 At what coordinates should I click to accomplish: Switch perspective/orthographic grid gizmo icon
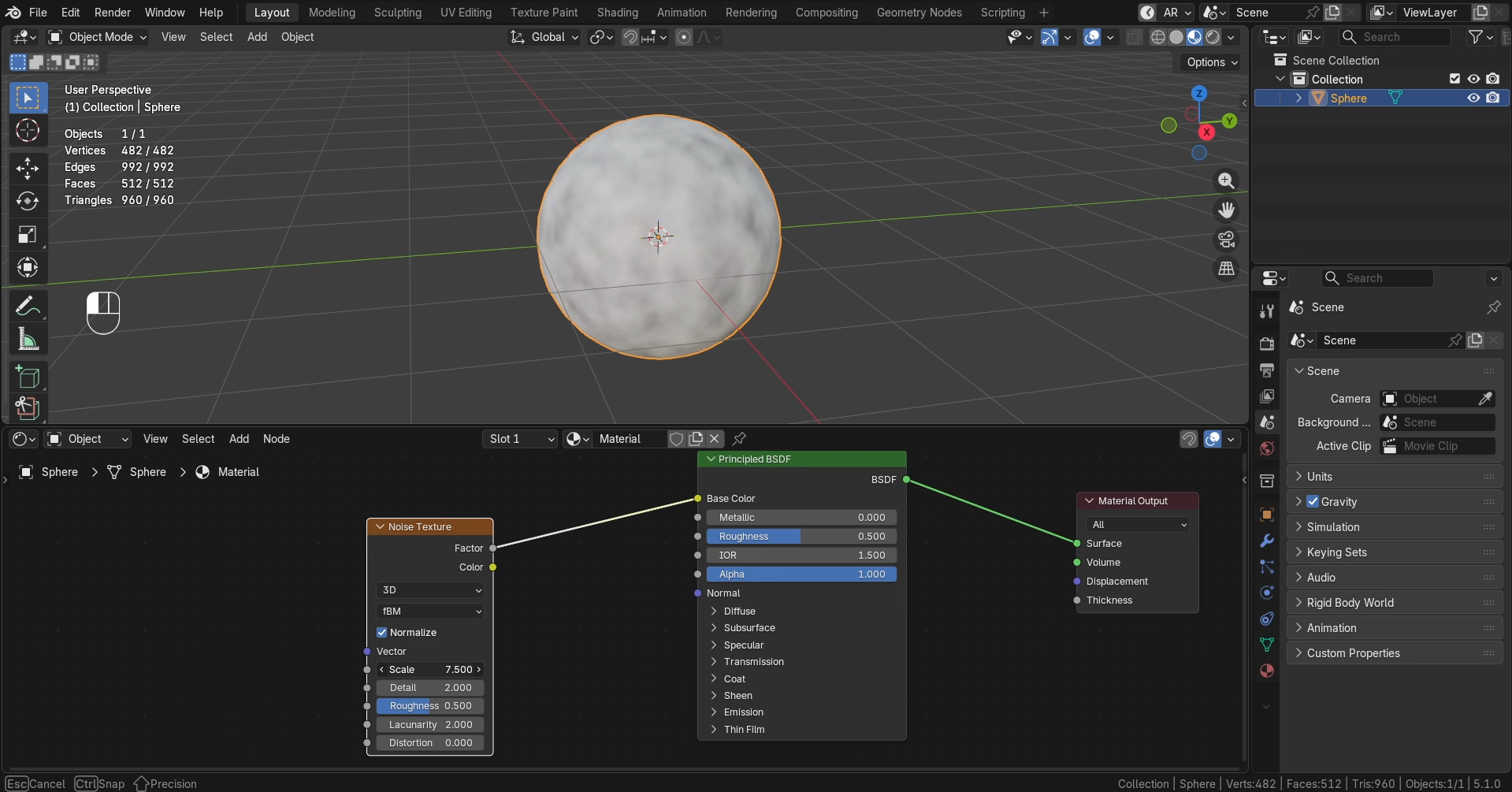click(x=1226, y=269)
